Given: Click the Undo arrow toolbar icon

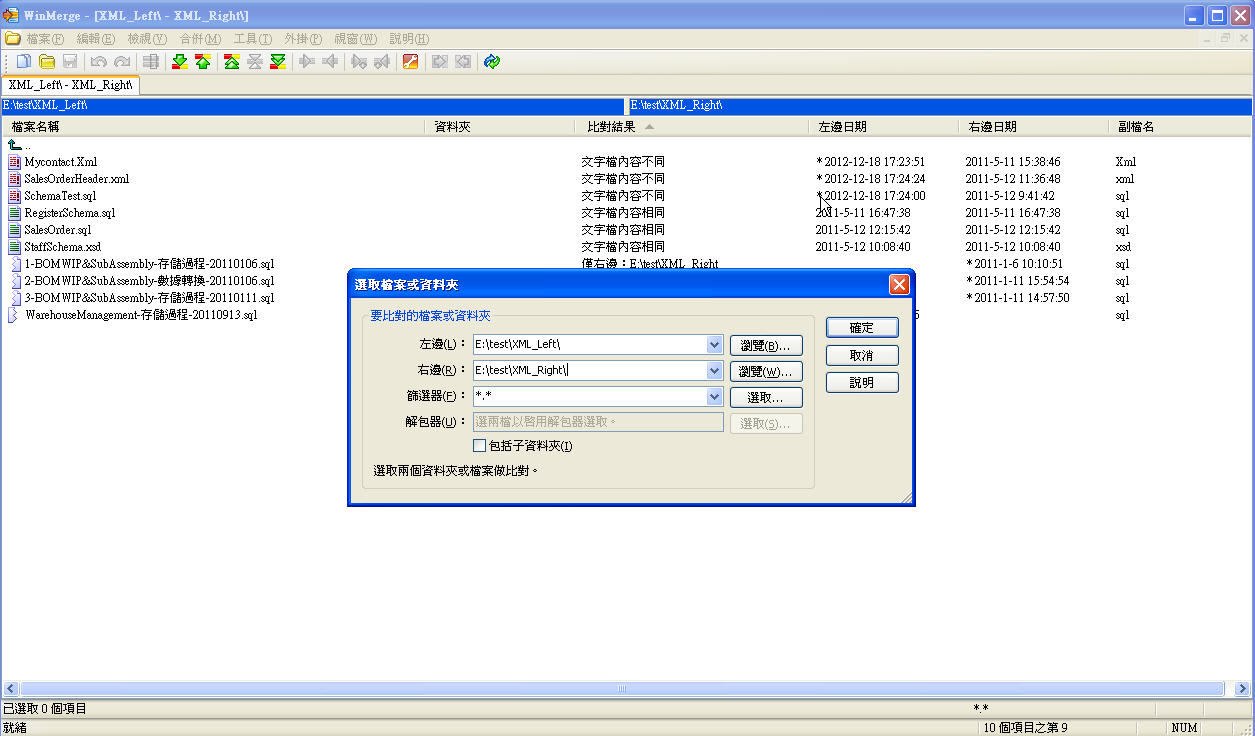Looking at the screenshot, I should 99,62.
